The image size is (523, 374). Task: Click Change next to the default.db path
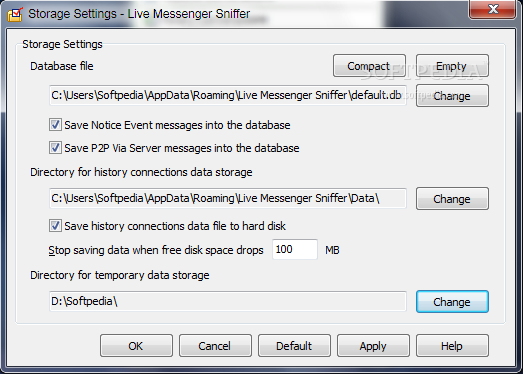tap(452, 96)
